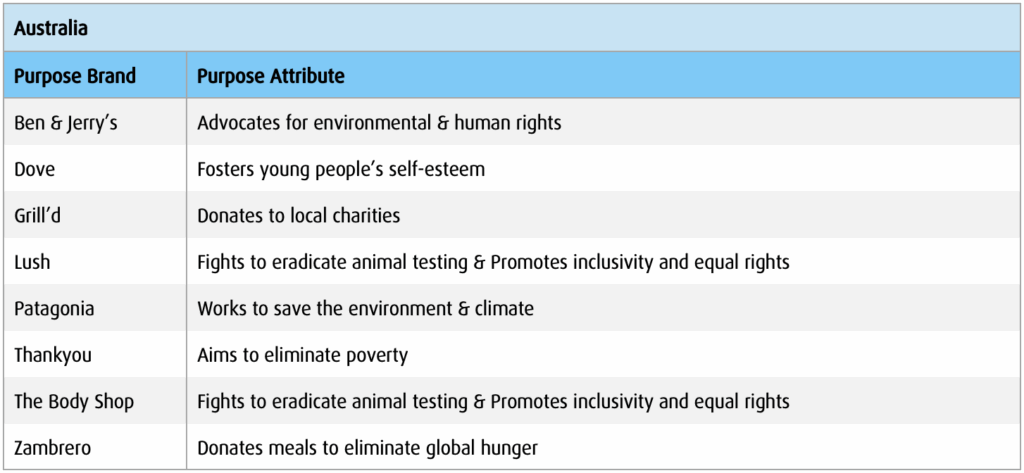Click The Body Shop brand name
1024x473 pixels.
pos(74,401)
